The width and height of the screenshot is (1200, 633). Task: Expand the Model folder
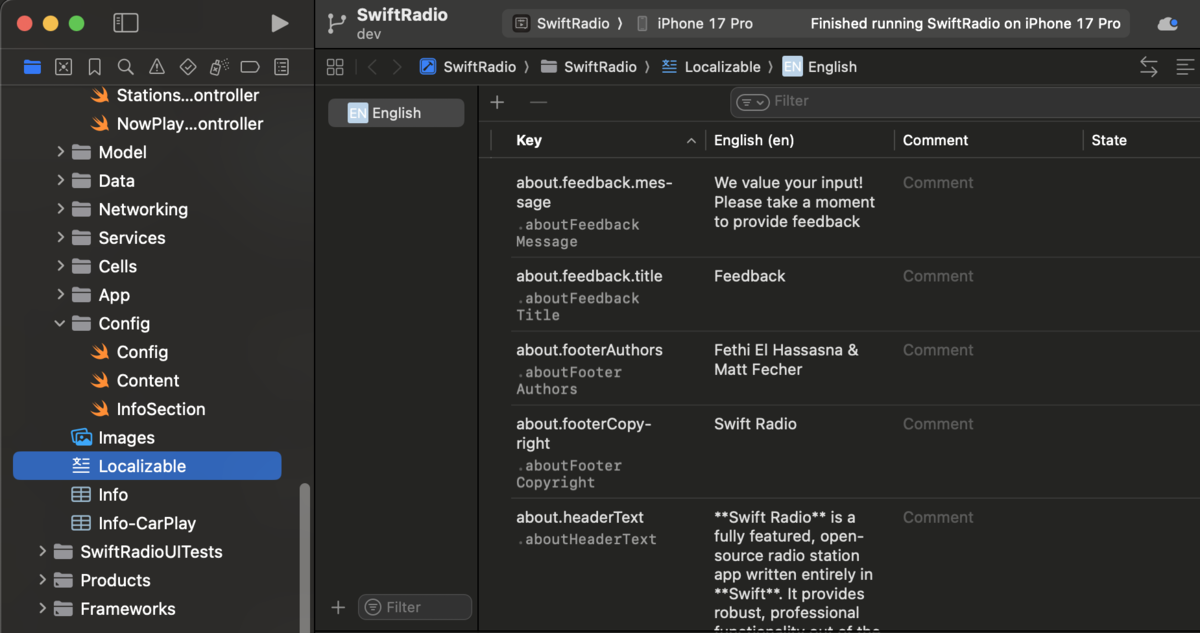pos(62,152)
